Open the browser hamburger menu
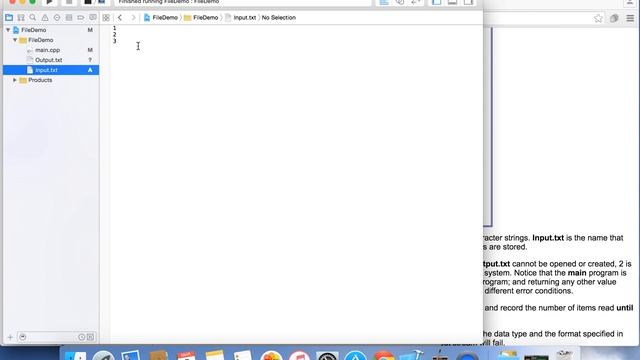The image size is (640, 360). [x=630, y=18]
